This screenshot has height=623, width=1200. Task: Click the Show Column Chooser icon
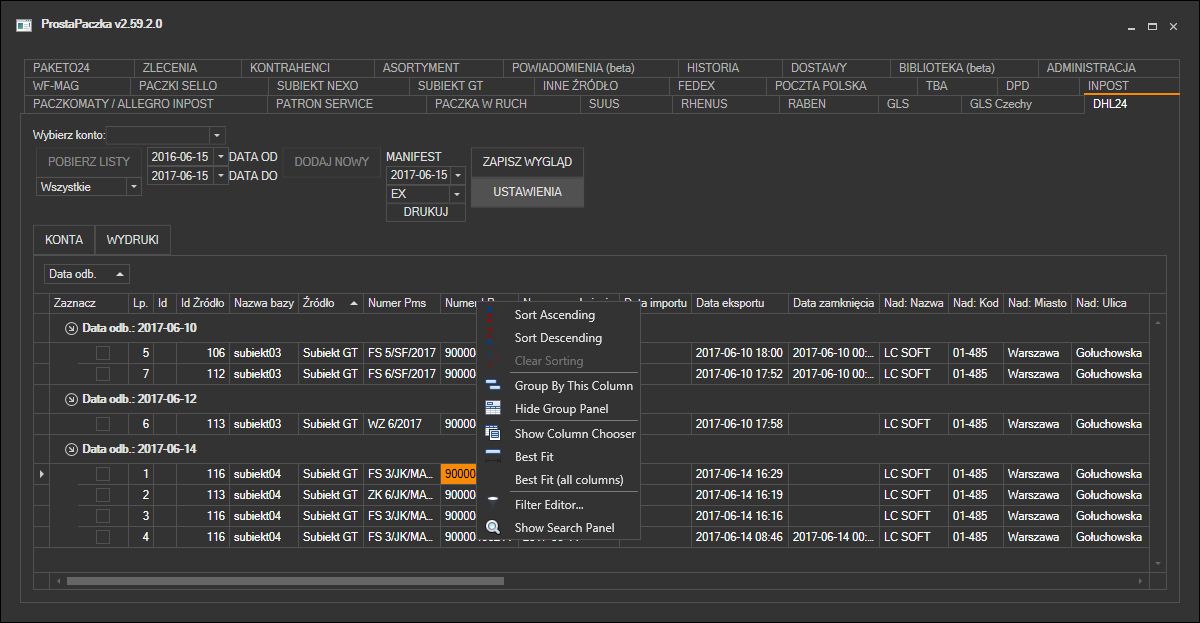[492, 433]
